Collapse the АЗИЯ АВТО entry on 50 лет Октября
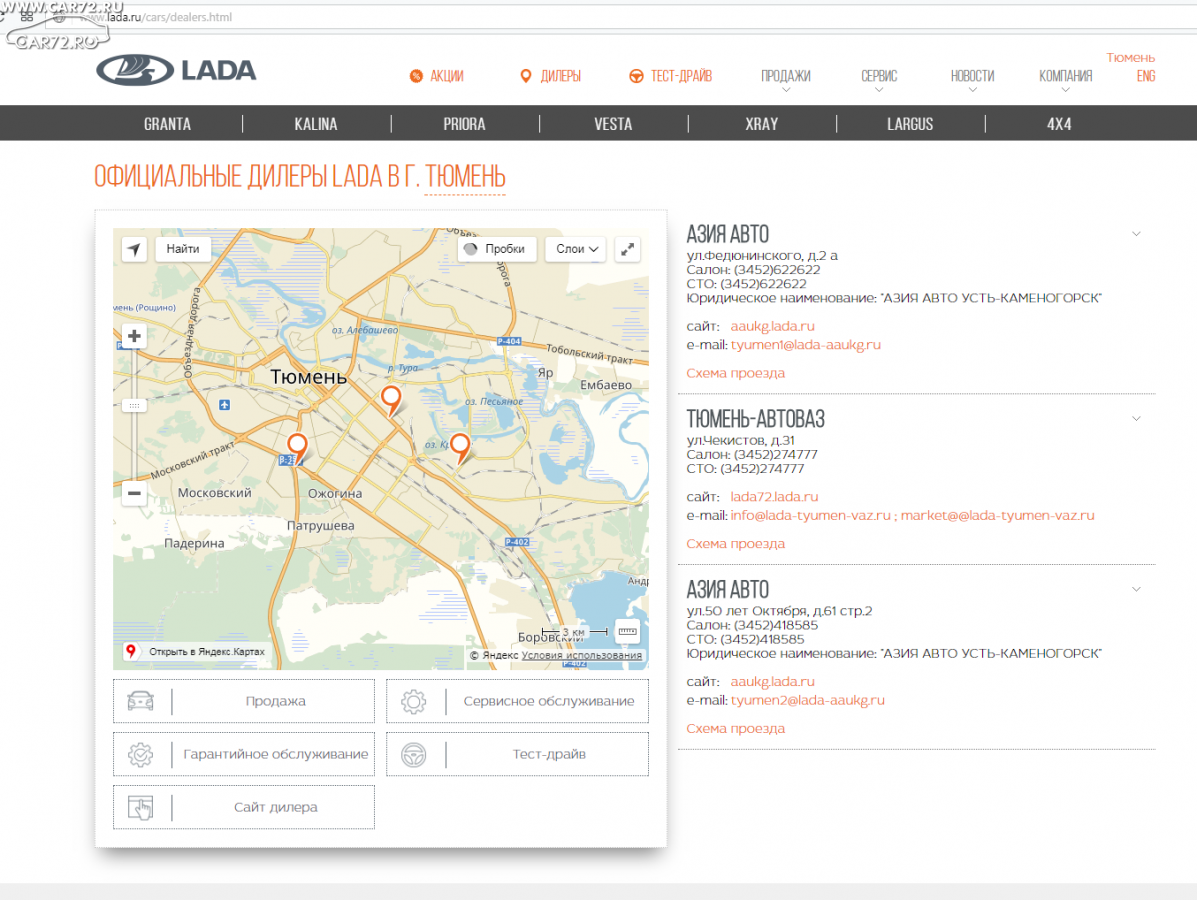The height and width of the screenshot is (900, 1197). (x=1136, y=589)
